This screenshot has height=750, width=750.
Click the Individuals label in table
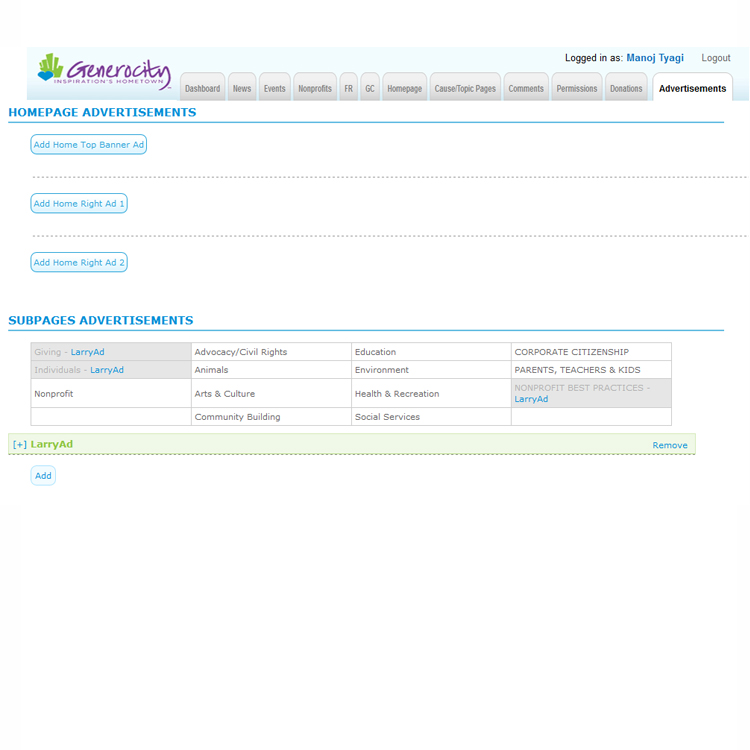[x=57, y=370]
